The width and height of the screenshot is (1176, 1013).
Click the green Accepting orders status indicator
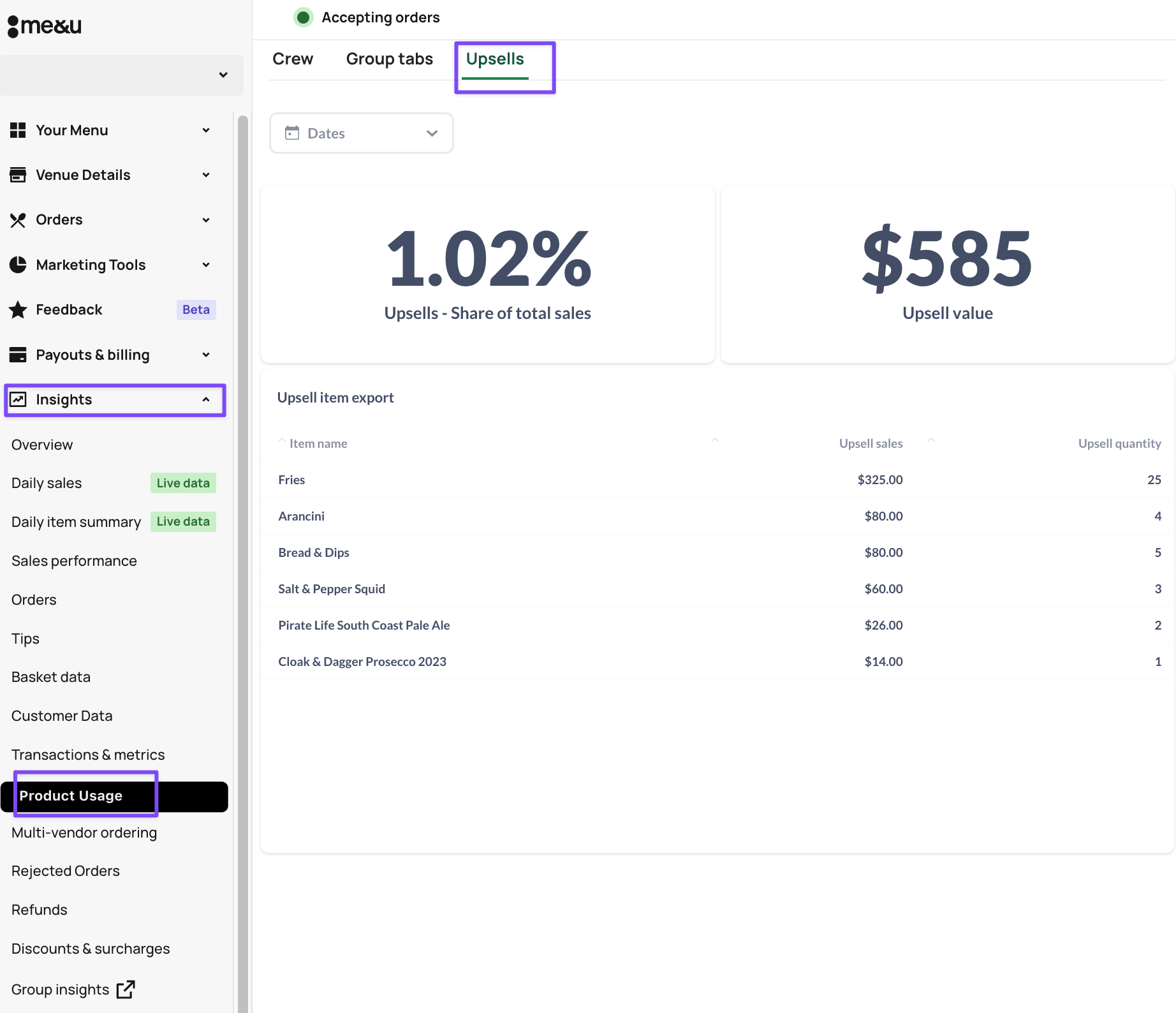(x=304, y=17)
